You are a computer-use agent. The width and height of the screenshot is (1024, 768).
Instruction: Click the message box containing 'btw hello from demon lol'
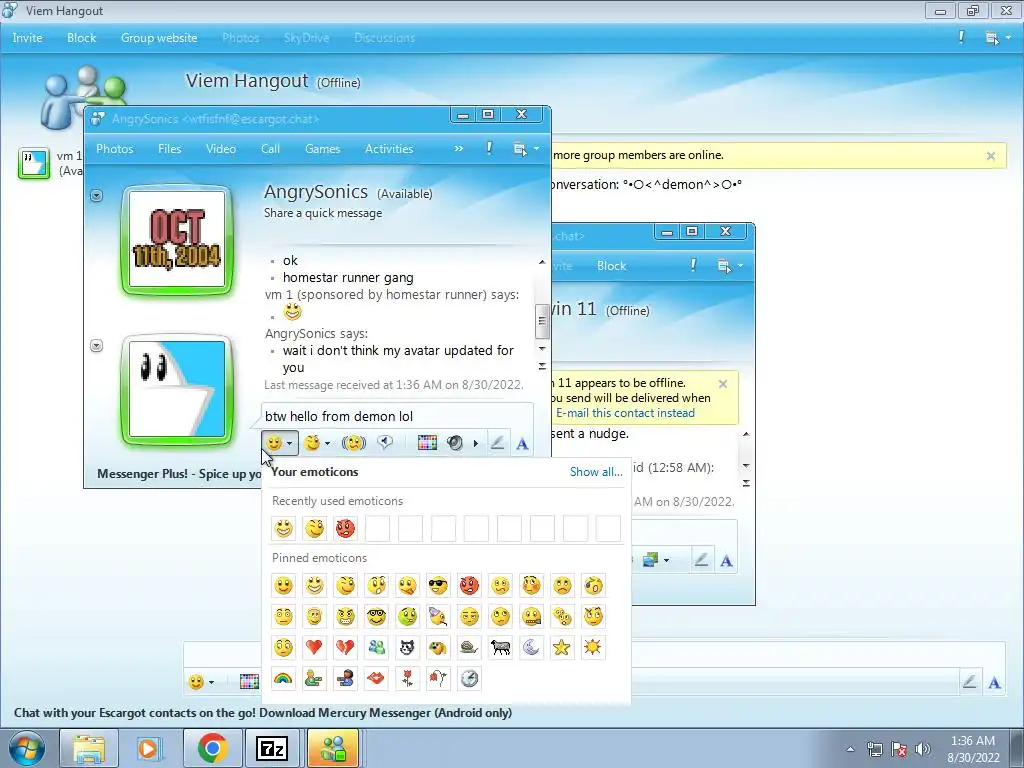(x=397, y=416)
